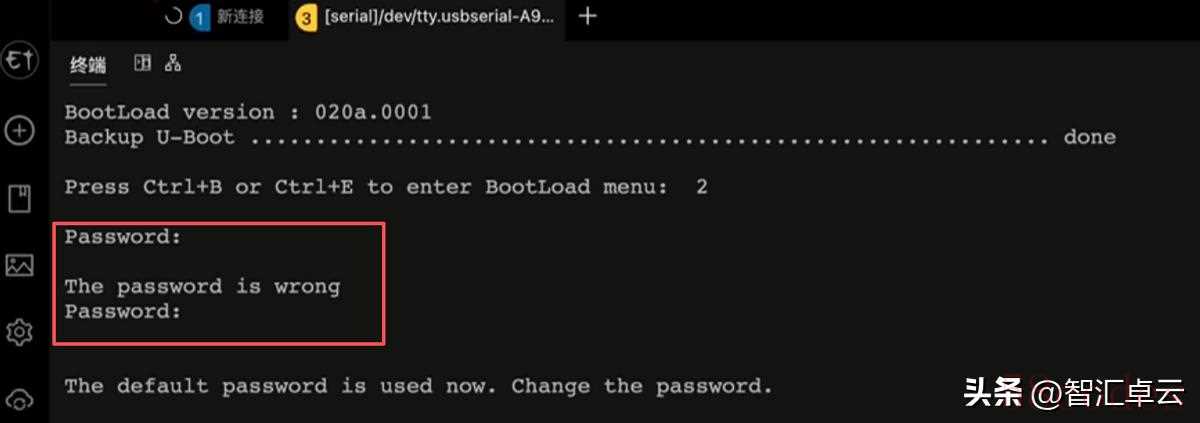Click the blue number 1 tab badge
Image resolution: width=1200 pixels, height=423 pixels.
point(201,17)
